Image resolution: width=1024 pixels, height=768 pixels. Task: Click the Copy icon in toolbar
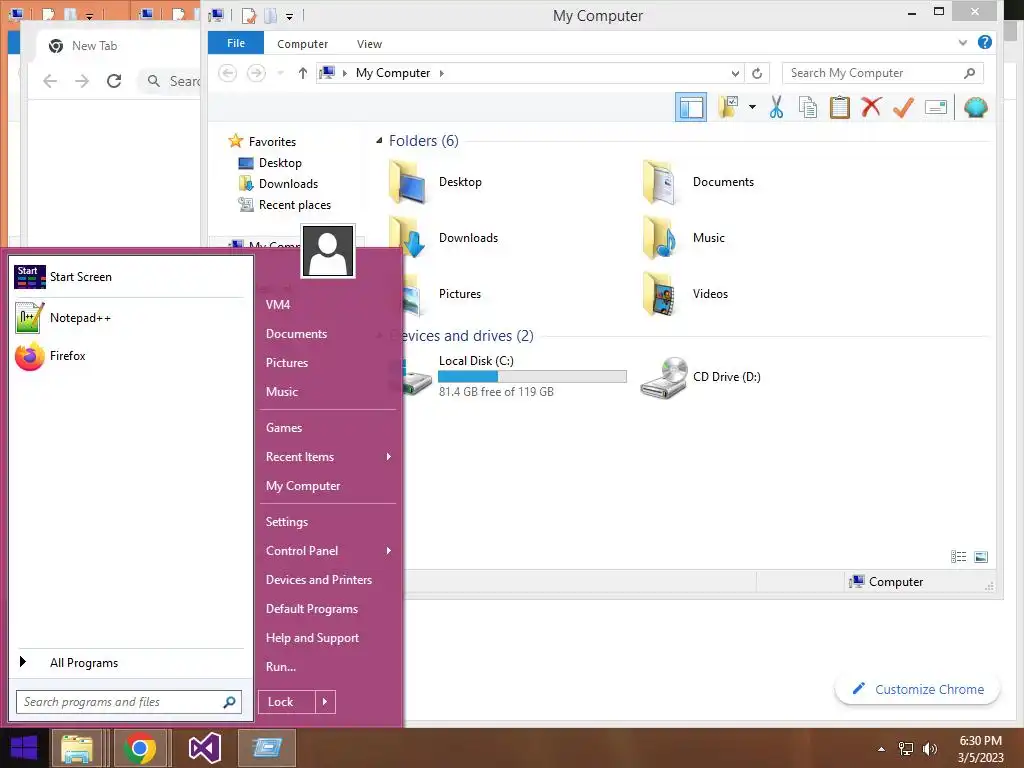click(x=808, y=107)
